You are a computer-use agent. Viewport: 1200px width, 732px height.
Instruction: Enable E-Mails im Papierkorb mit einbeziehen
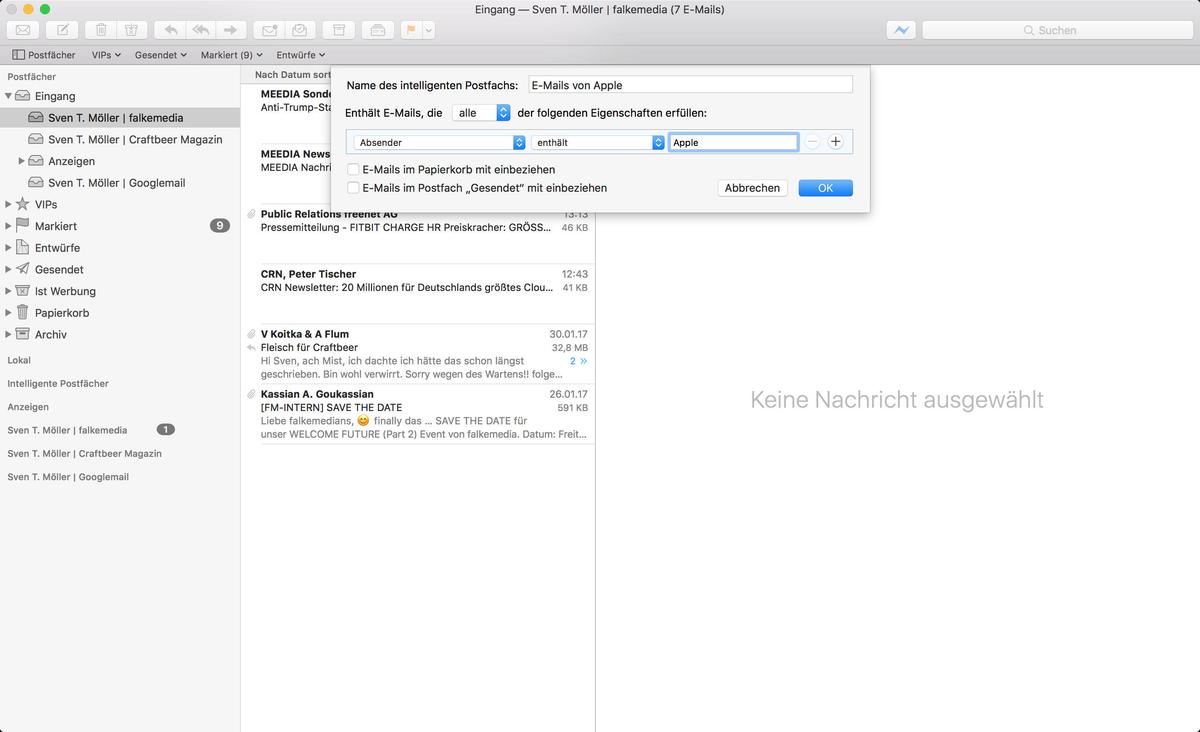tap(353, 170)
